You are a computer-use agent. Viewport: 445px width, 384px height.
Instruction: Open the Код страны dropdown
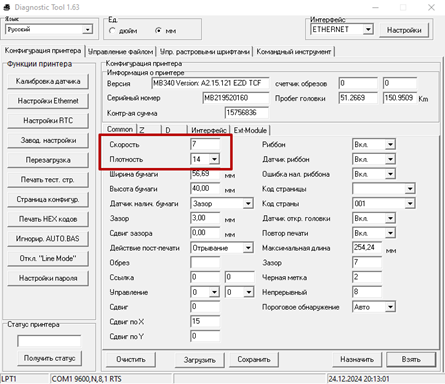click(x=410, y=203)
